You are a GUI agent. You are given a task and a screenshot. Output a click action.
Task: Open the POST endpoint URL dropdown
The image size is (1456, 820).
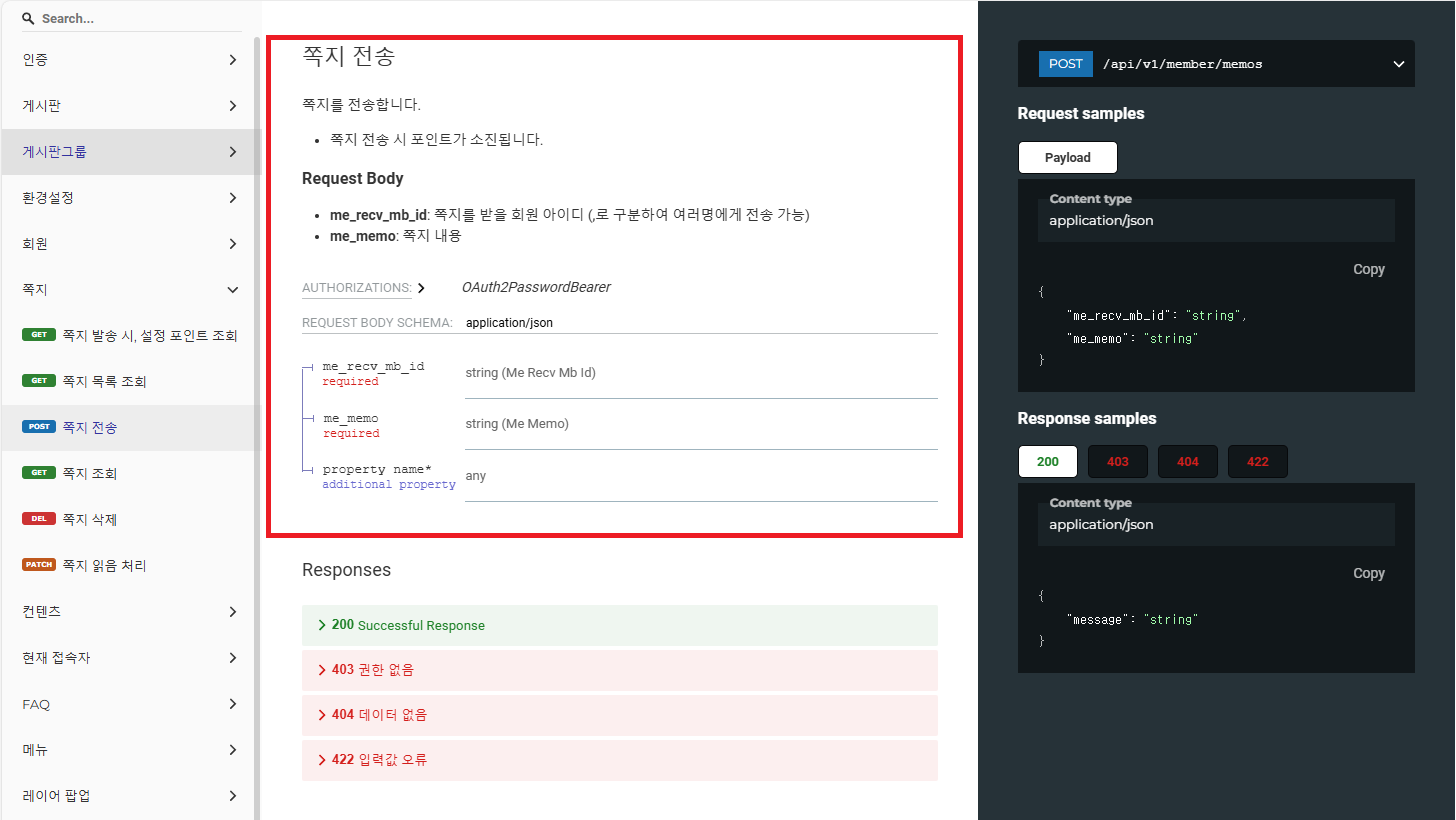click(1398, 65)
